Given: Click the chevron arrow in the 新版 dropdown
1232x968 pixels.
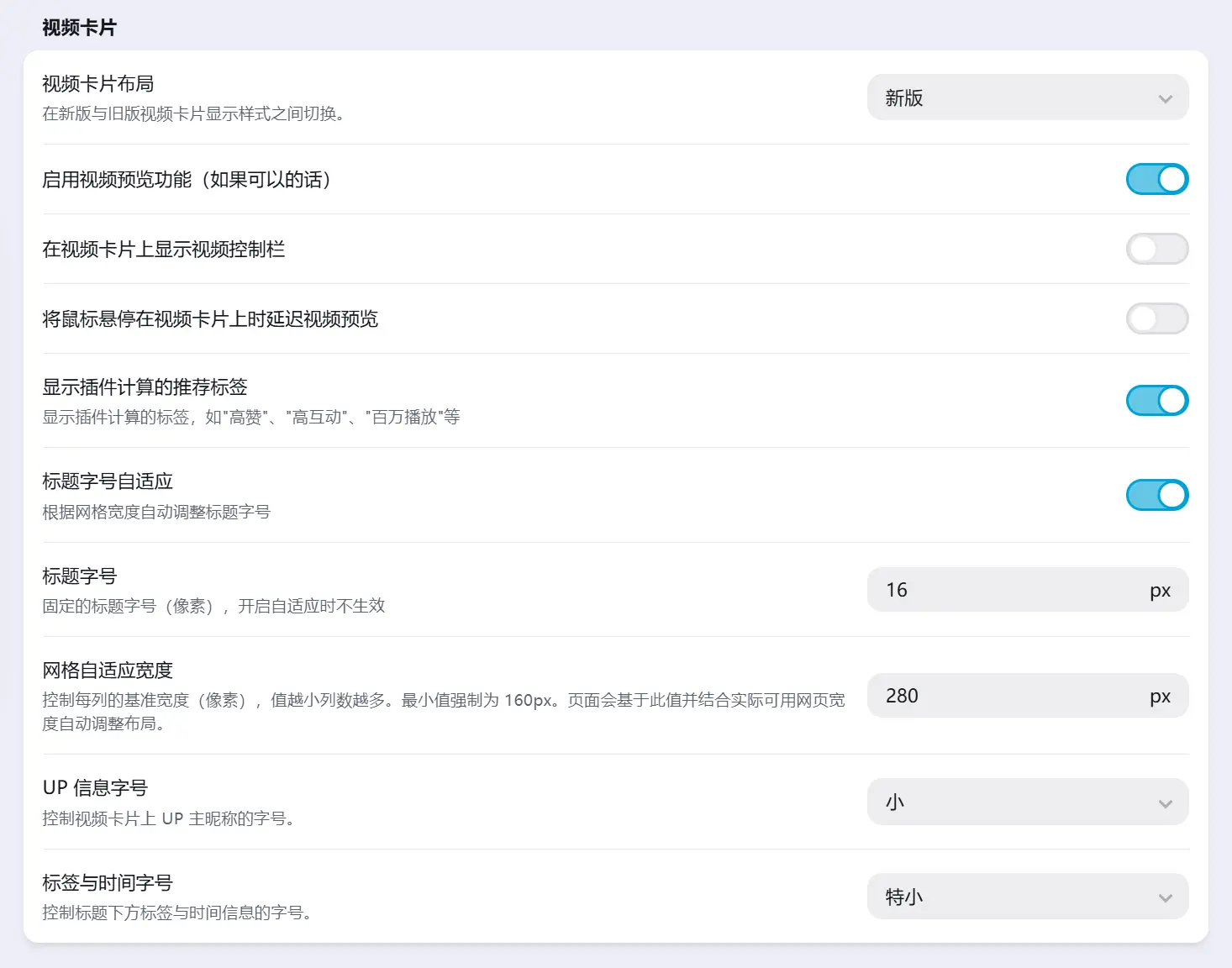Looking at the screenshot, I should [1165, 99].
